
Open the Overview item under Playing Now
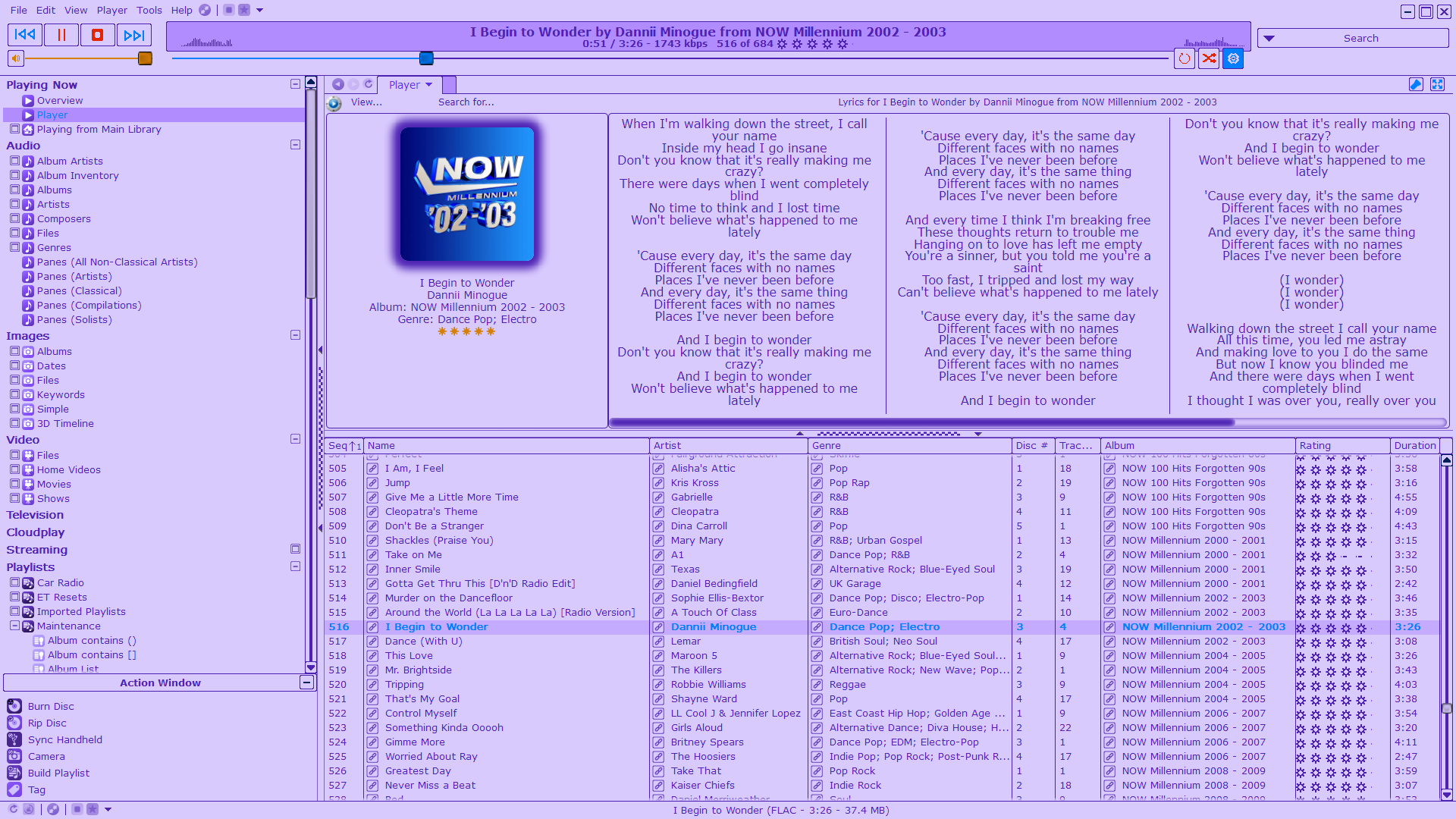point(60,100)
